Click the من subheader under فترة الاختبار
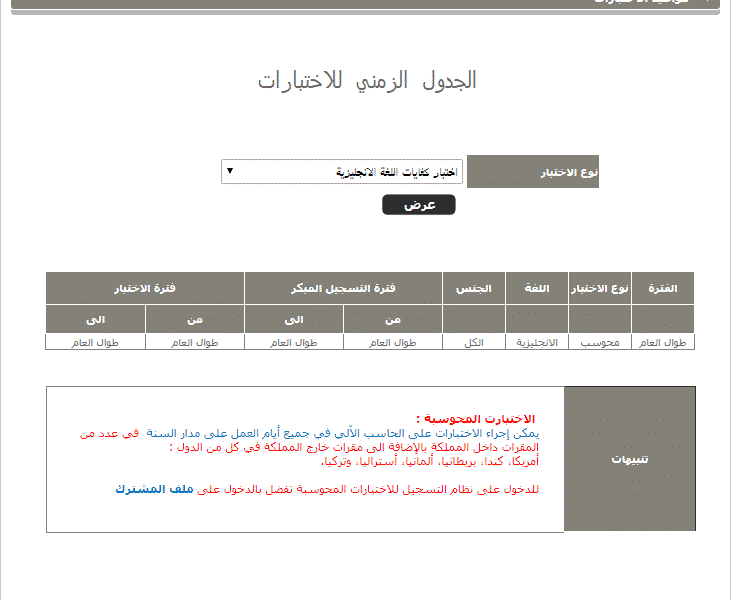Screen dimensions: 738x600 tap(195, 320)
